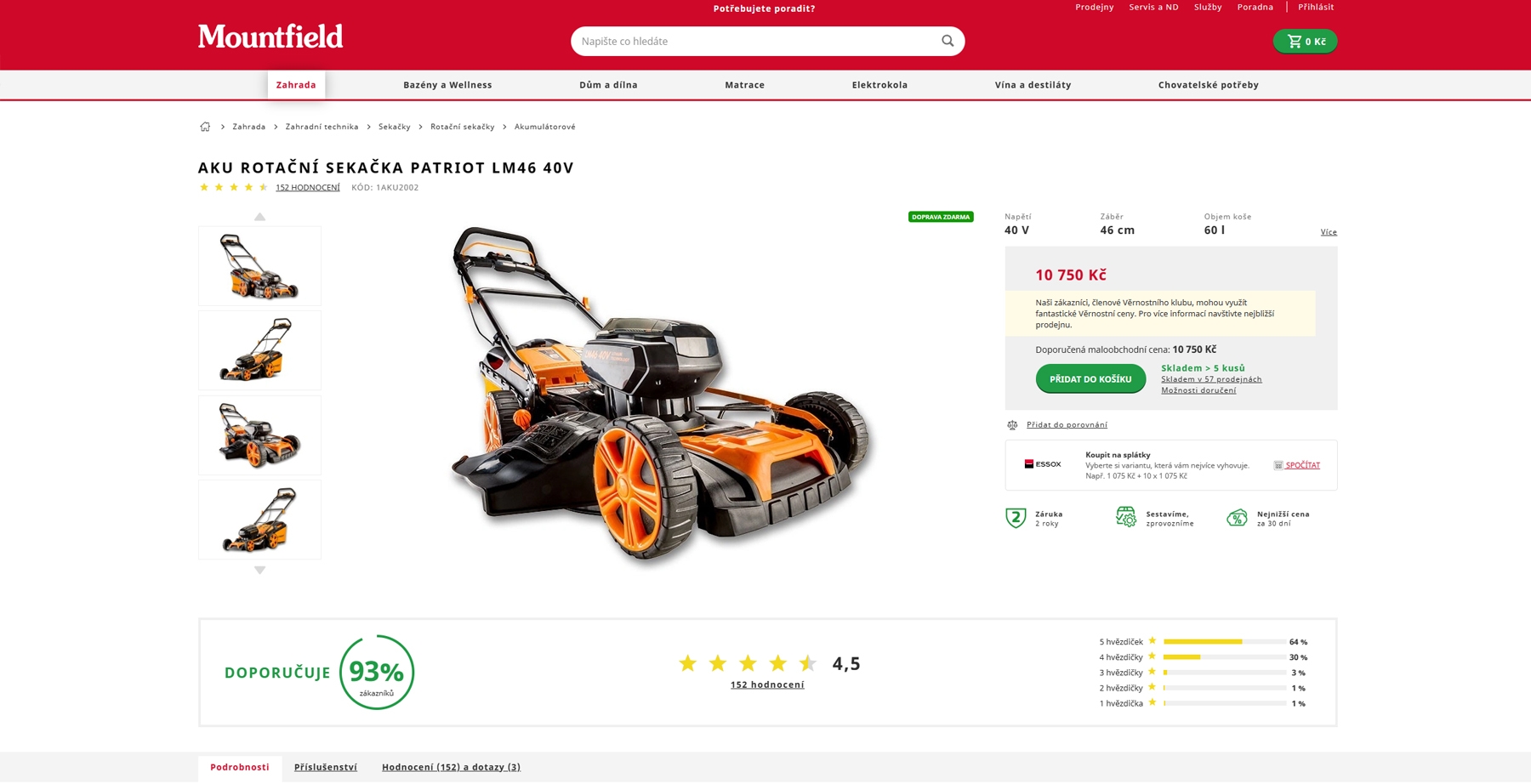Expand more parameters via Více link
This screenshot has width=1531, height=784.
[1329, 232]
